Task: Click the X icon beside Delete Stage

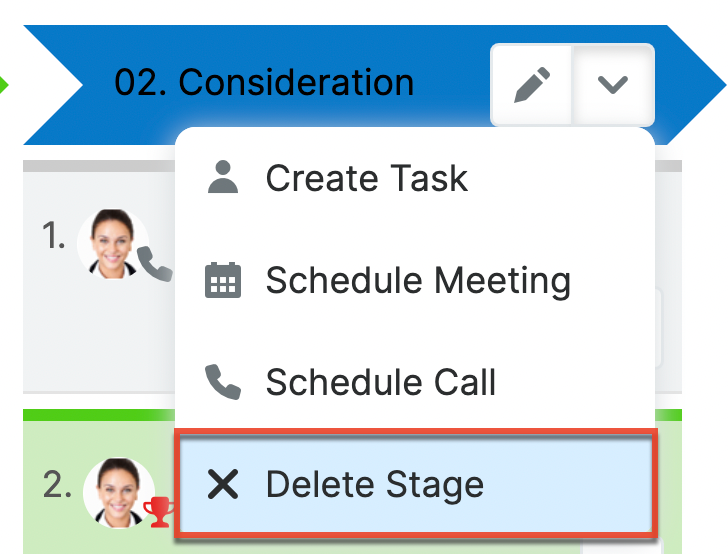Action: (222, 485)
